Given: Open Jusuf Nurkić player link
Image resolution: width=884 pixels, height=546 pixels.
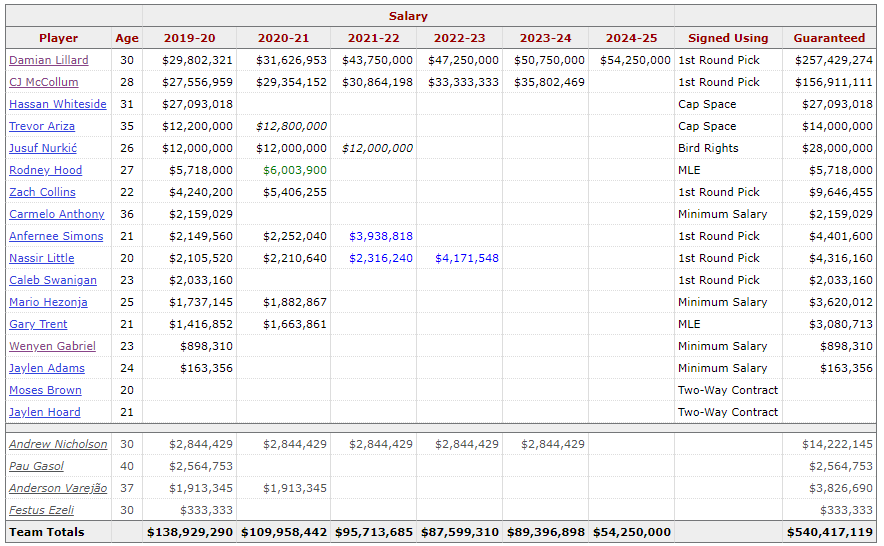Looking at the screenshot, I should point(43,148).
